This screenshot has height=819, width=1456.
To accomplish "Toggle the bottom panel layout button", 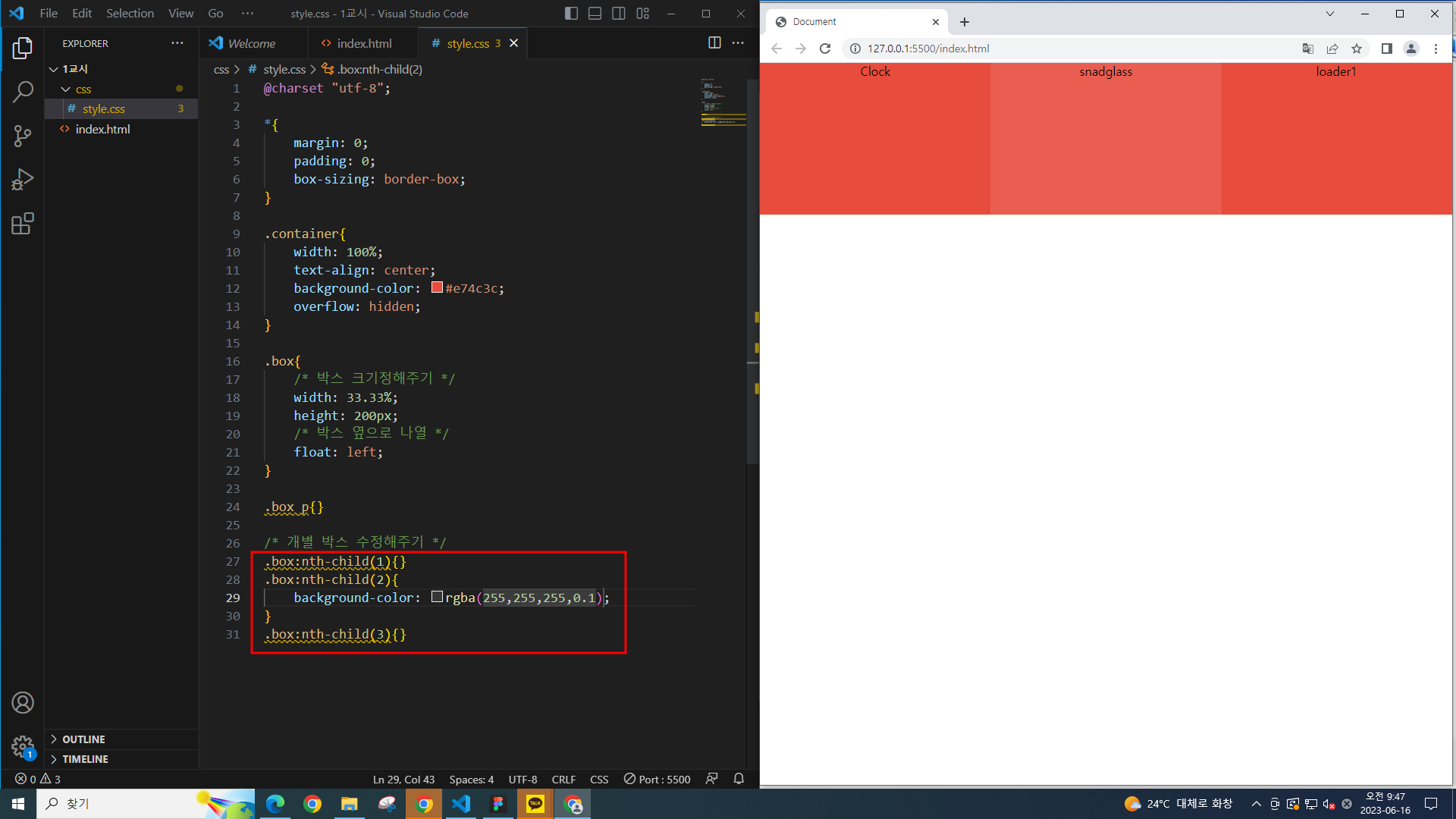I will pos(595,14).
